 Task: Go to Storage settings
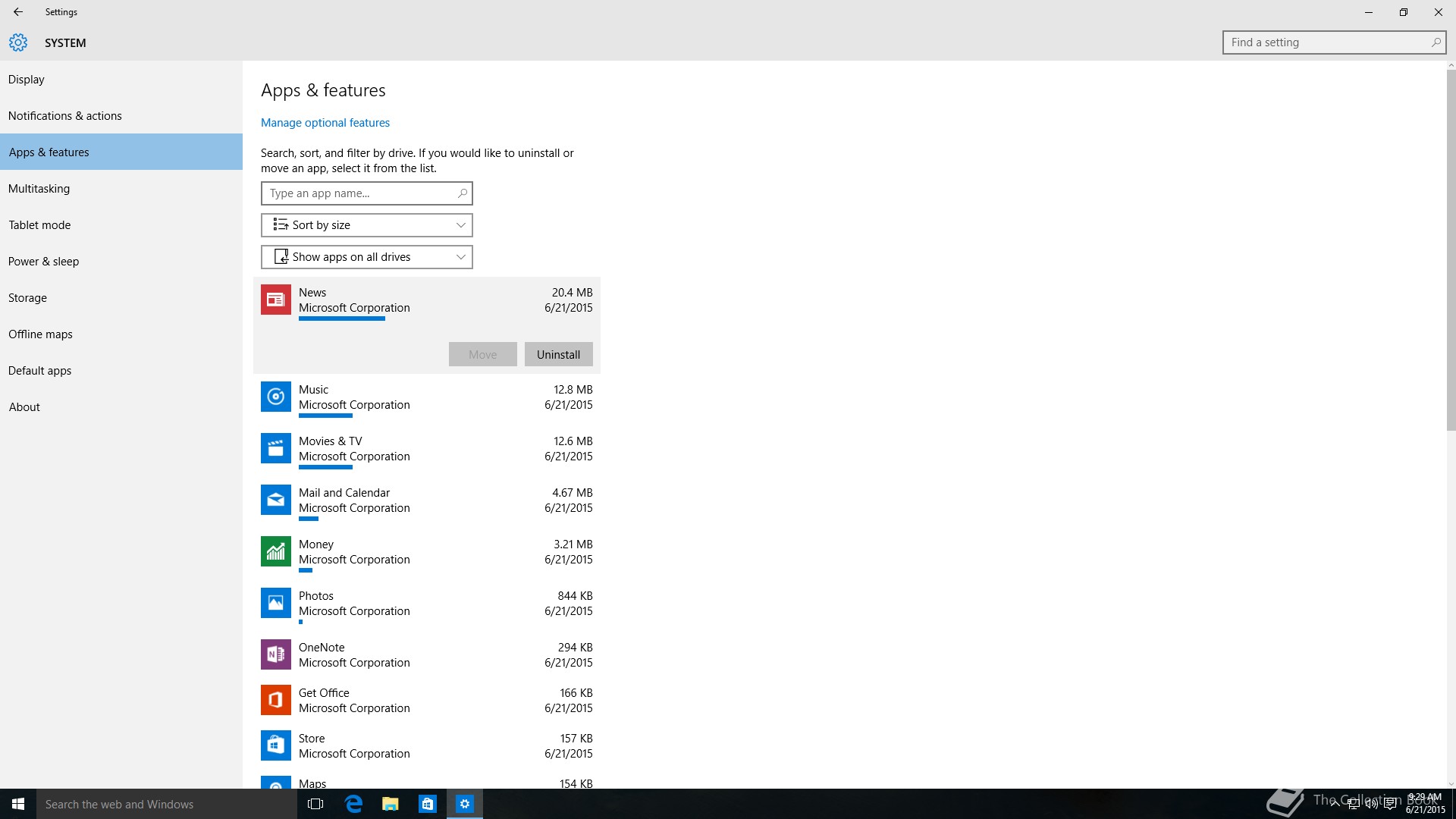coord(121,298)
